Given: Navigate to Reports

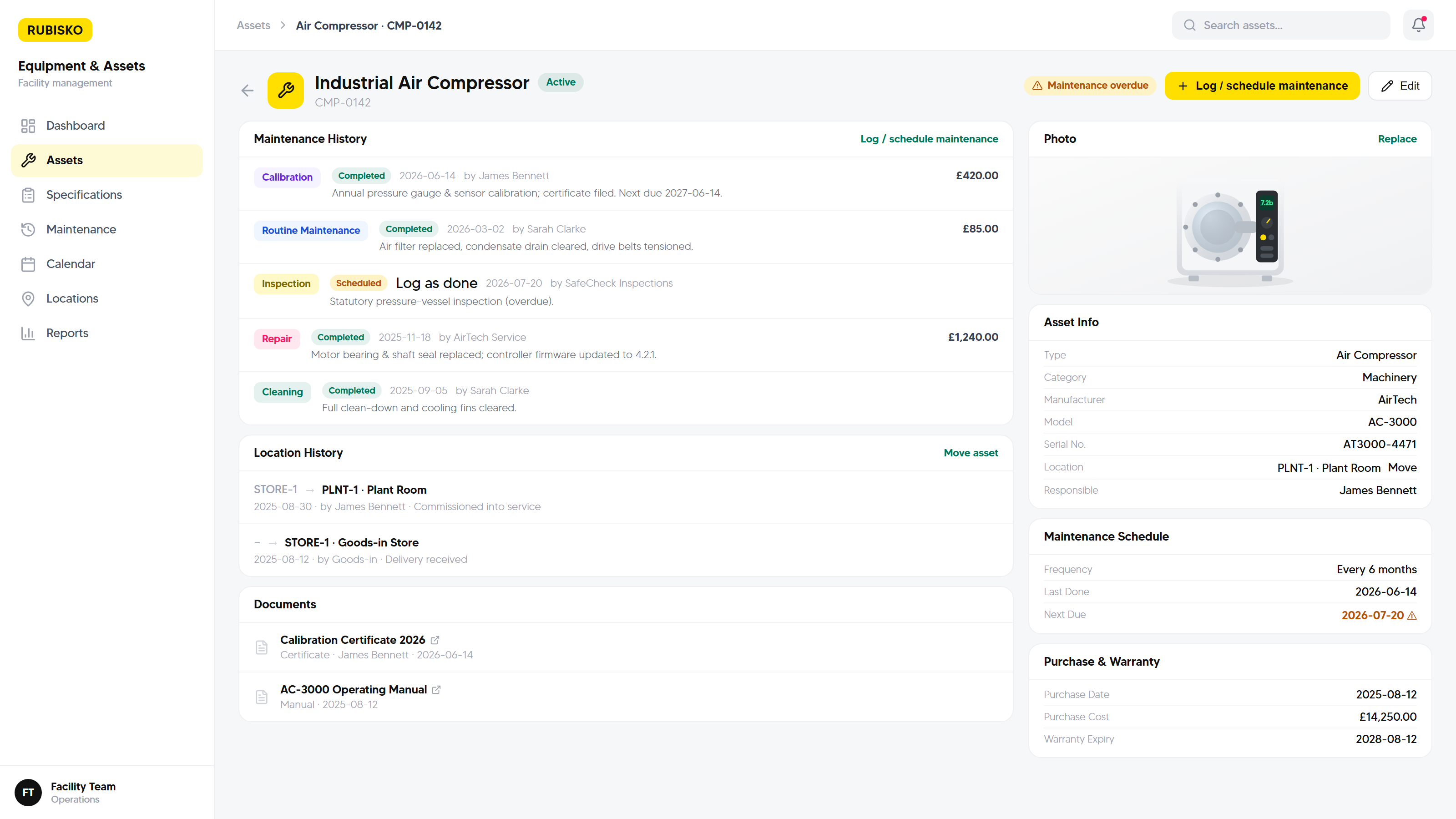Looking at the screenshot, I should (x=107, y=333).
